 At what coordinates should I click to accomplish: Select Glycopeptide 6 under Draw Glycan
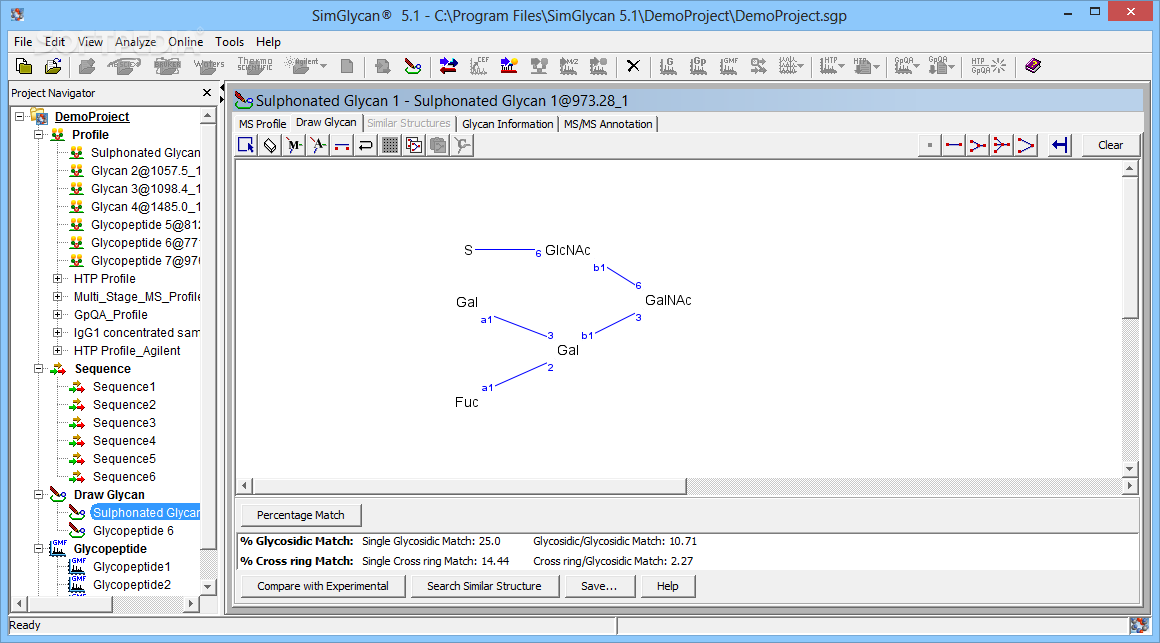pos(133,531)
